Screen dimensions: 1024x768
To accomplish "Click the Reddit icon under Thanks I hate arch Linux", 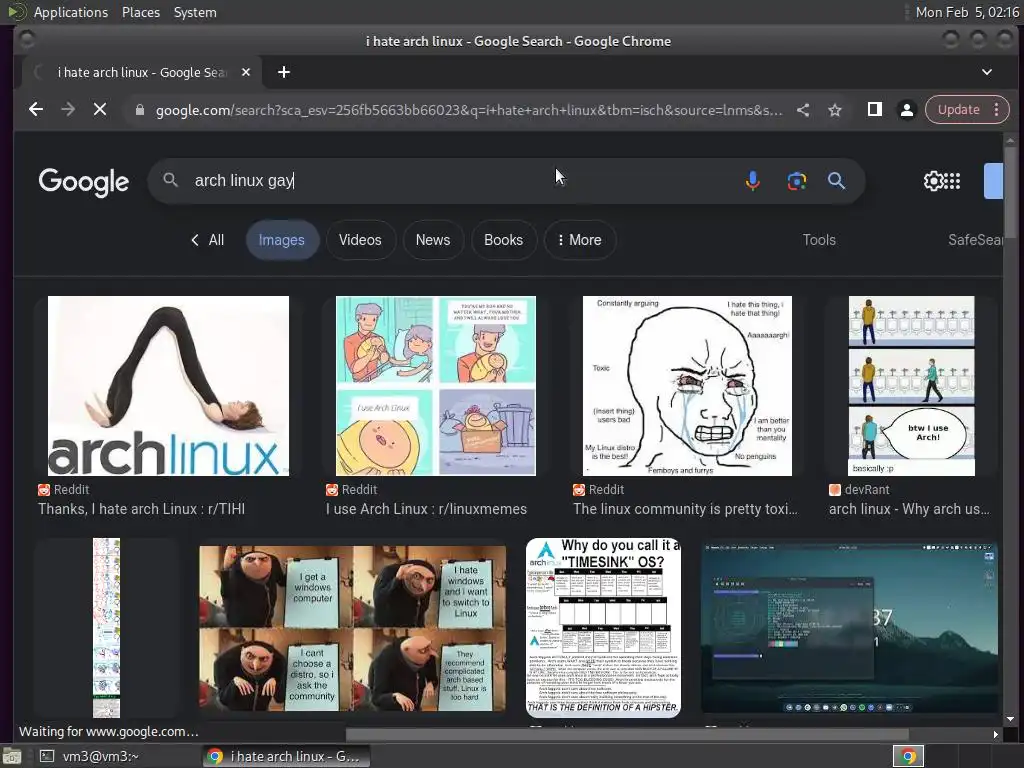I will pos(44,490).
